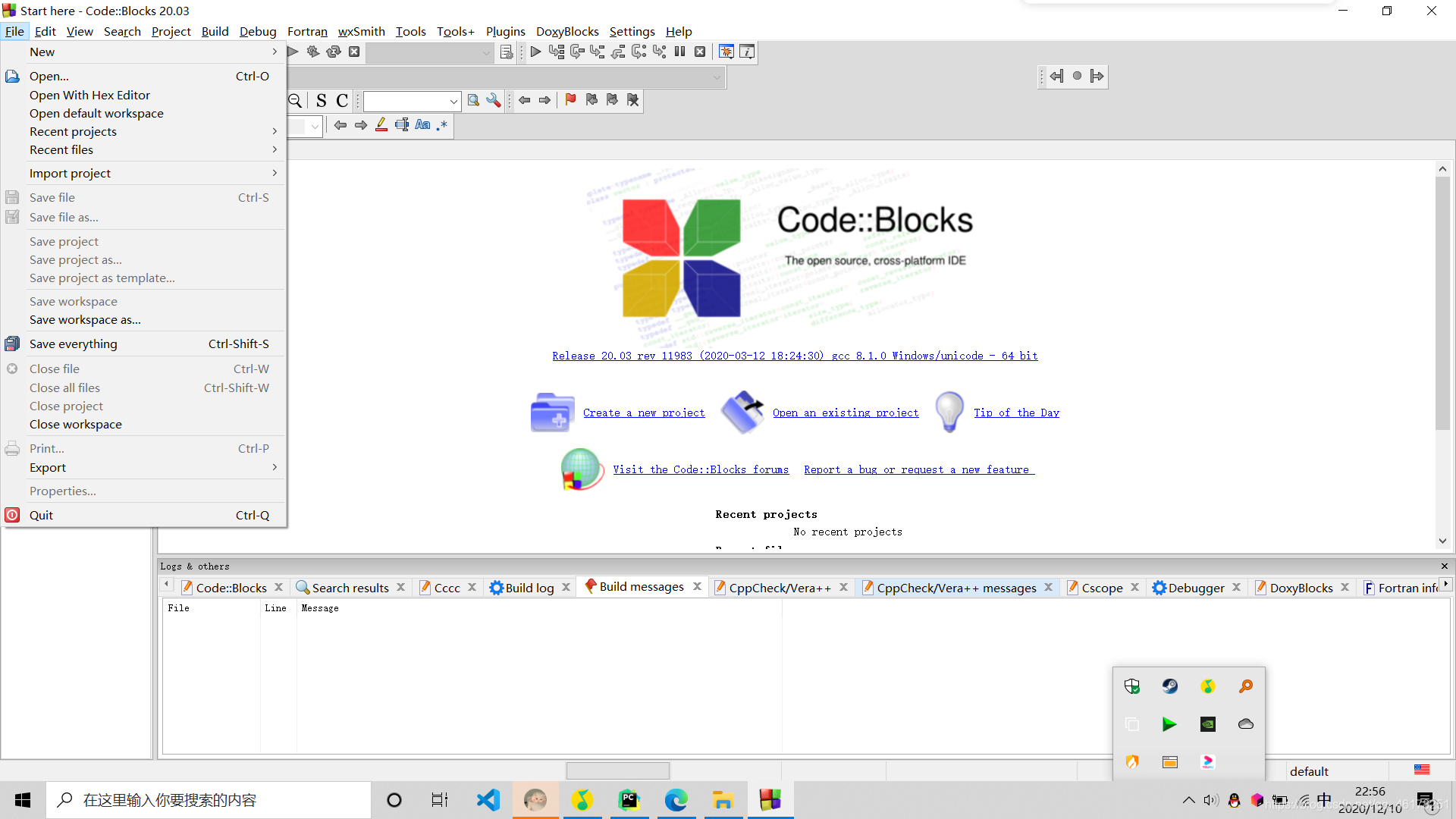Click the navigate forward arrow icon
1456x819 pixels.
1096,75
